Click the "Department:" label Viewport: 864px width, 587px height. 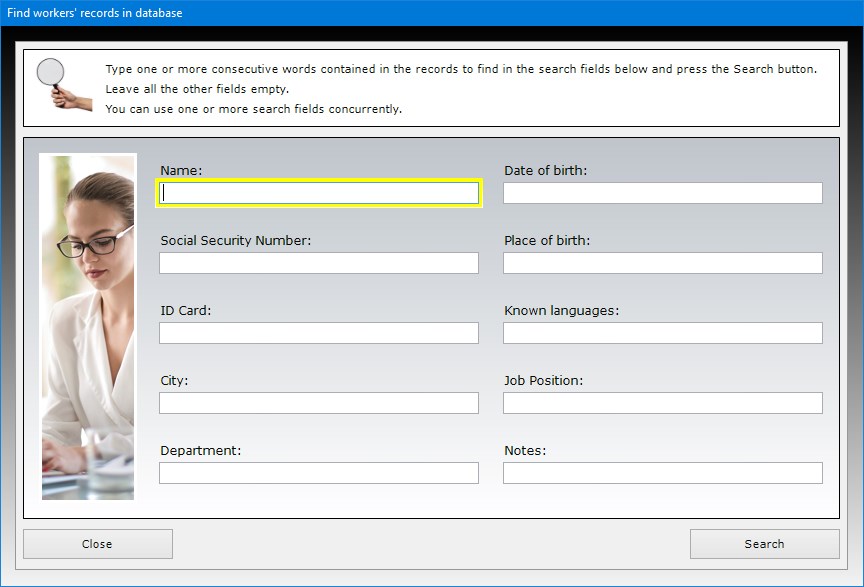(200, 451)
